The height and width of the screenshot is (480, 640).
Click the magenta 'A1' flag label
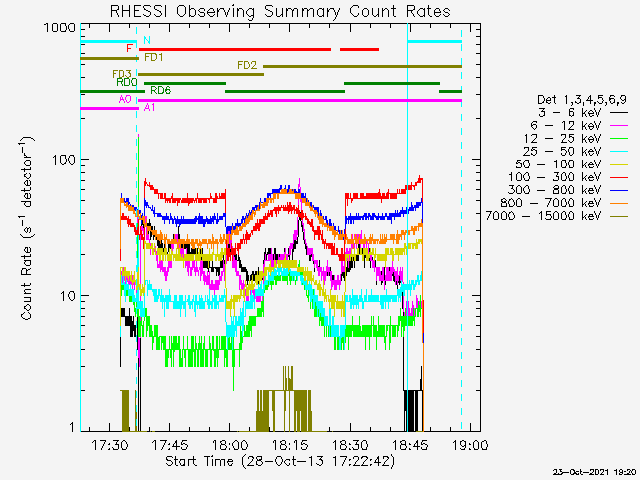[150, 108]
